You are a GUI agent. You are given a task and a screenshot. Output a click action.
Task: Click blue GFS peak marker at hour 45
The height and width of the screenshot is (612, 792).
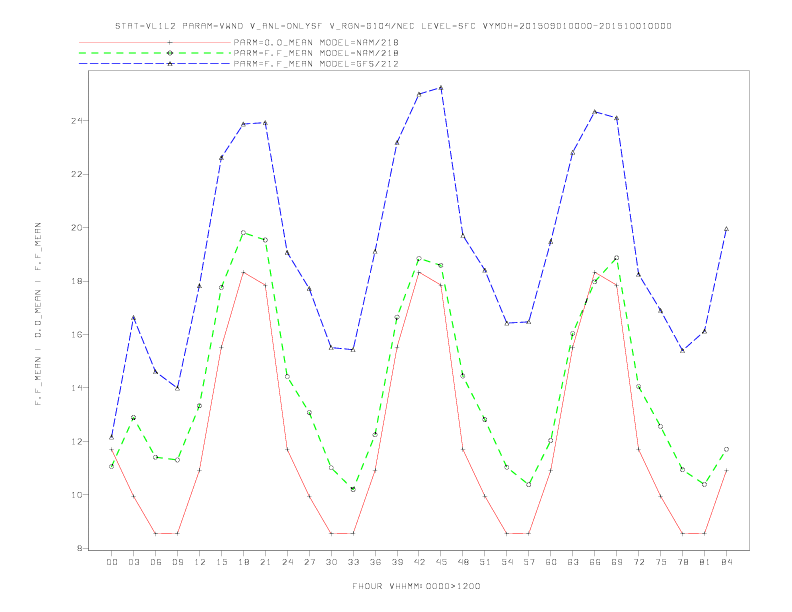pos(441,88)
